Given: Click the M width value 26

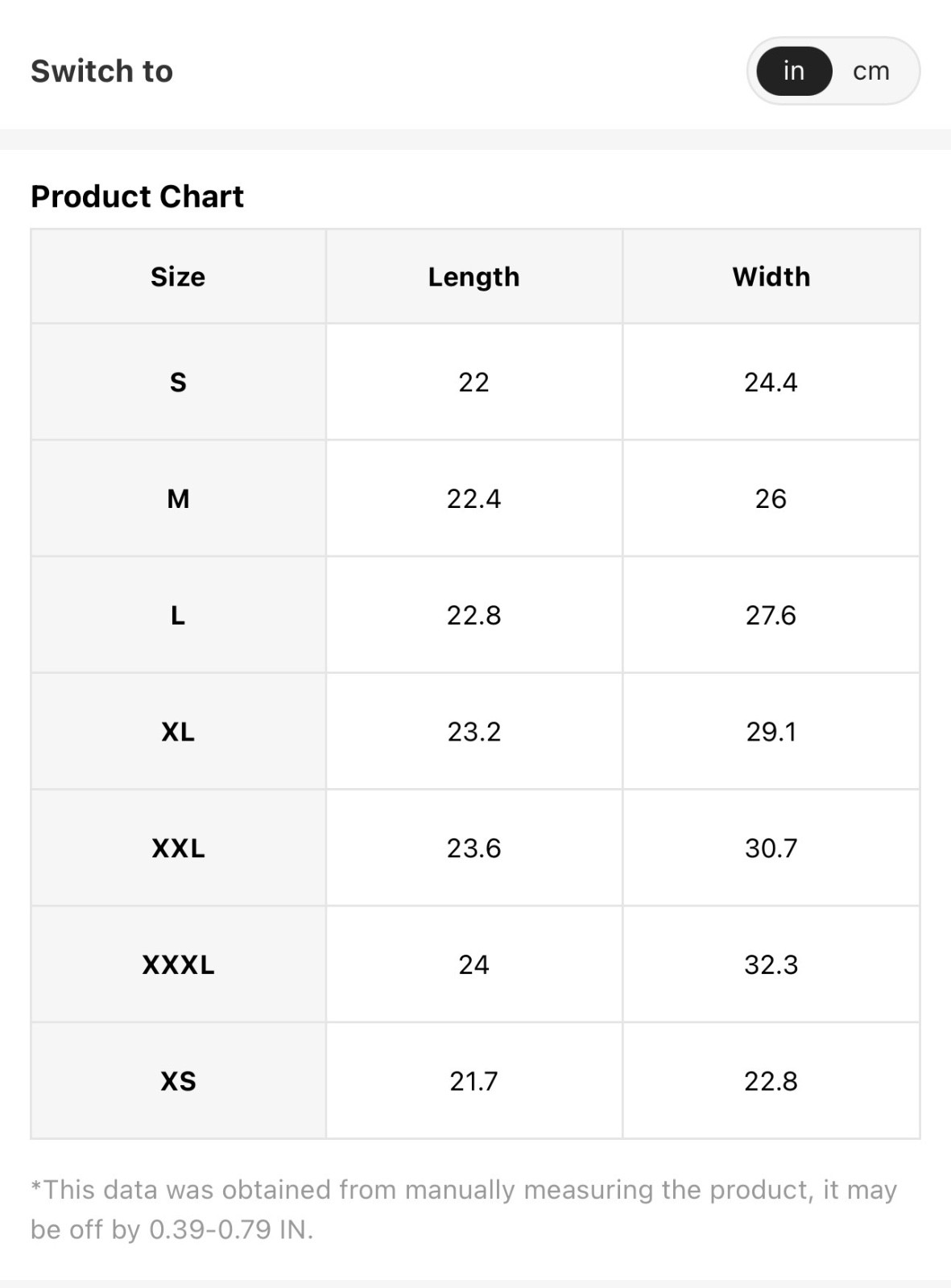Looking at the screenshot, I should 771,499.
